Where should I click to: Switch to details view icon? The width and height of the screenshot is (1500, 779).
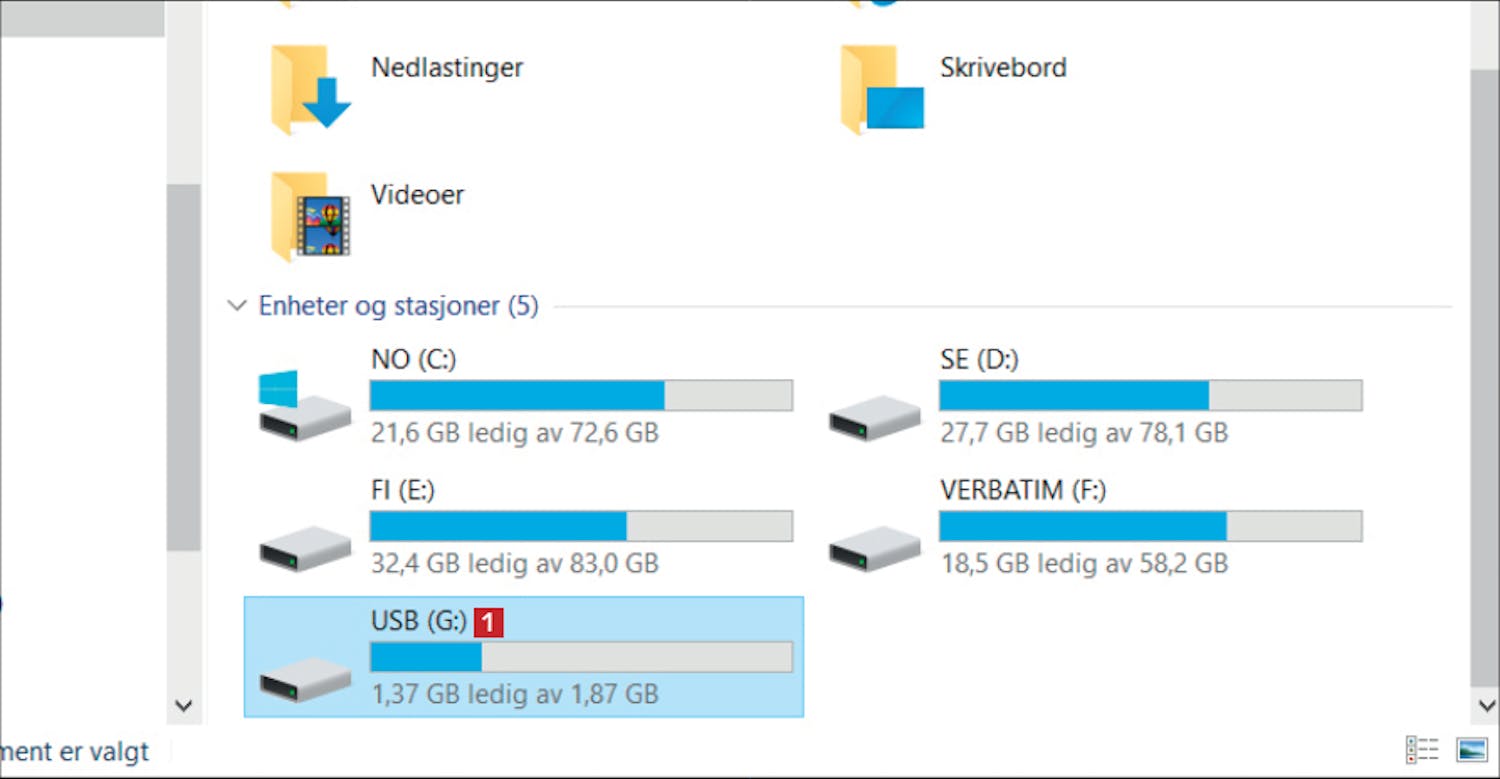pyautogui.click(x=1422, y=749)
